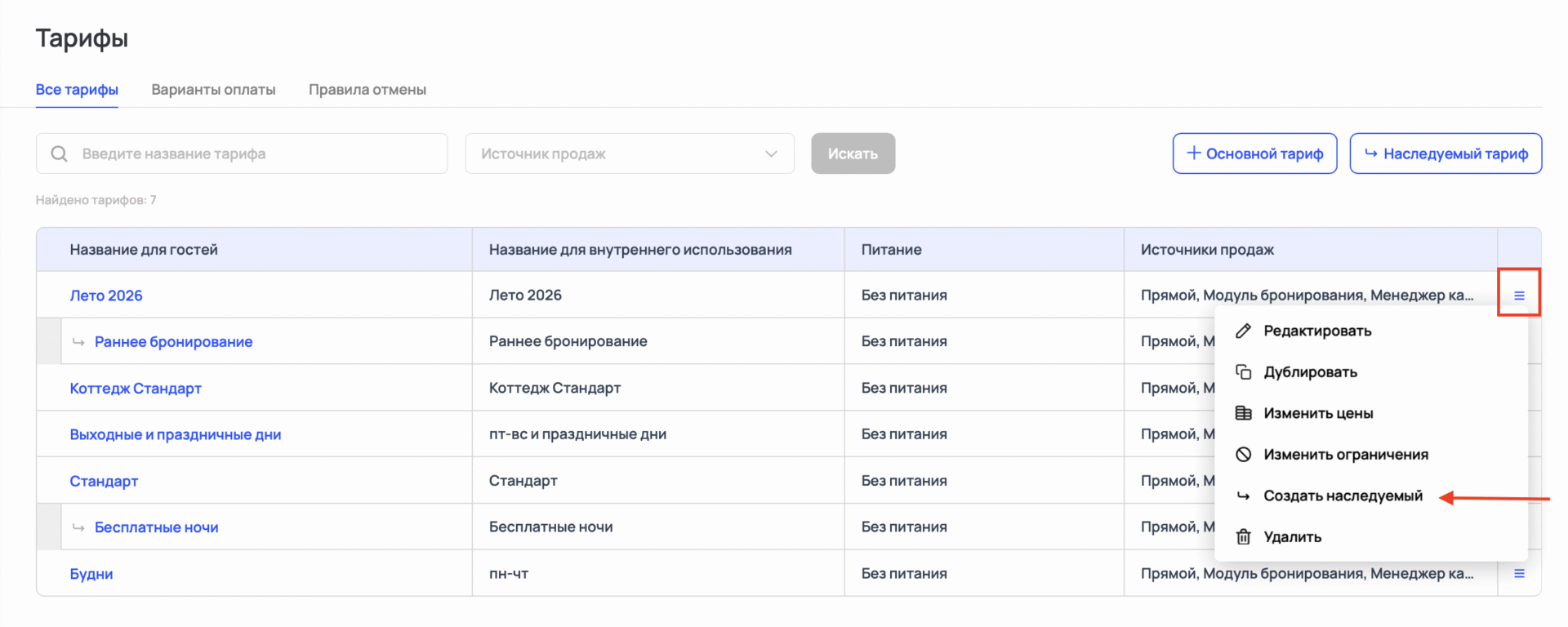
Task: Click the arrow icon beside Создать наследуемый
Action: click(x=1243, y=496)
